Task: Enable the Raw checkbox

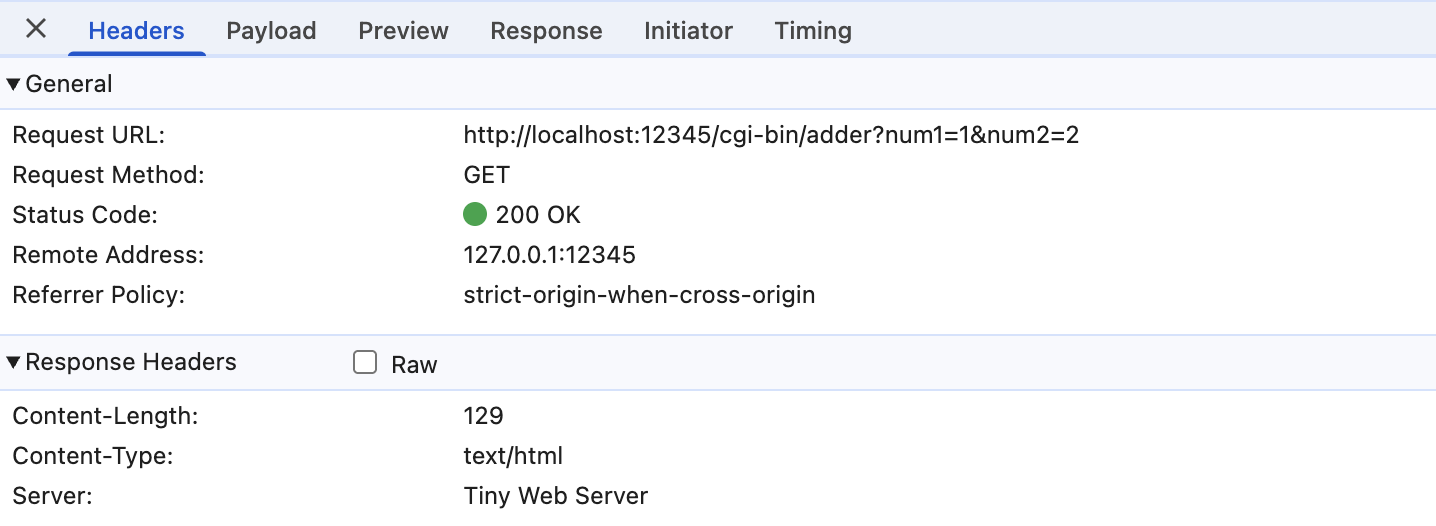Action: [x=365, y=363]
